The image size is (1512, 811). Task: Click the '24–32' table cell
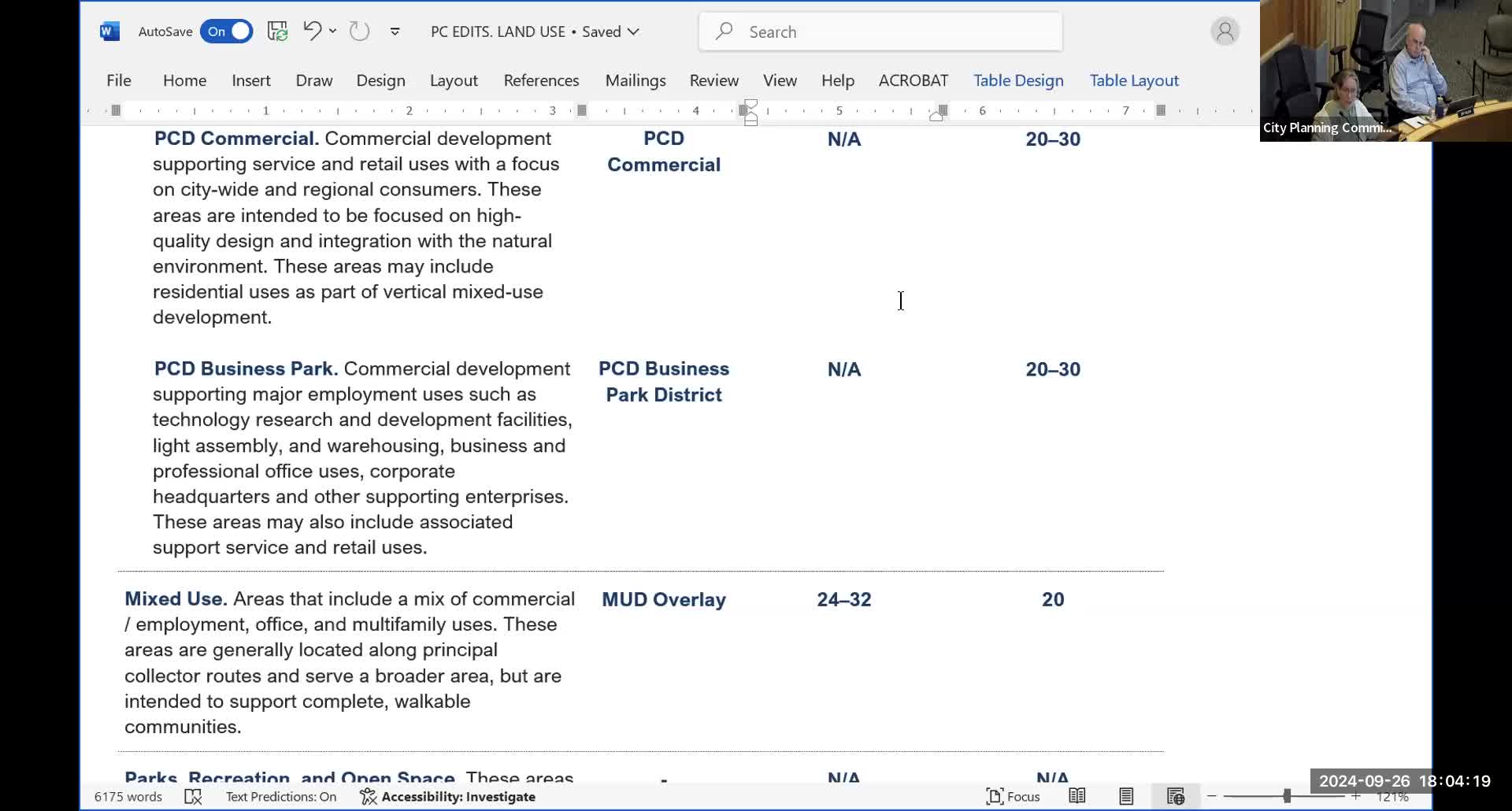point(844,600)
